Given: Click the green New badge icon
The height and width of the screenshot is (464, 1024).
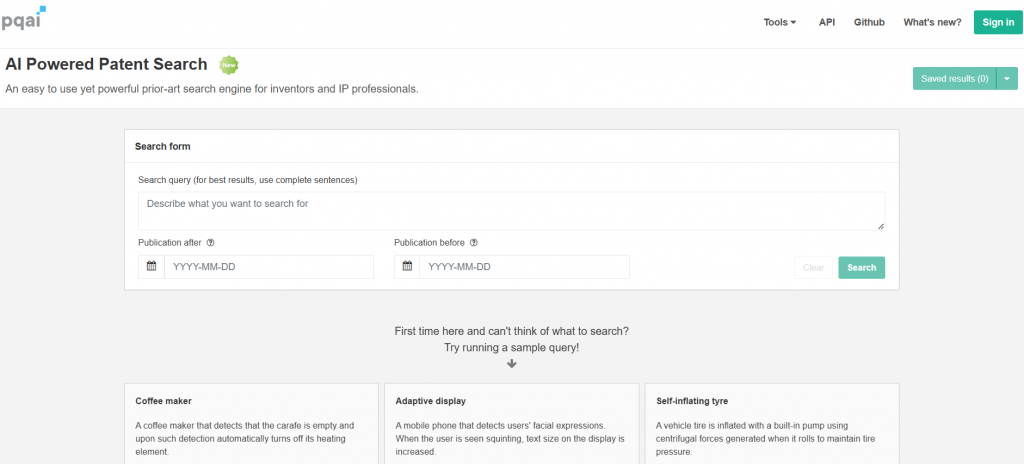Looking at the screenshot, I should click(x=229, y=65).
